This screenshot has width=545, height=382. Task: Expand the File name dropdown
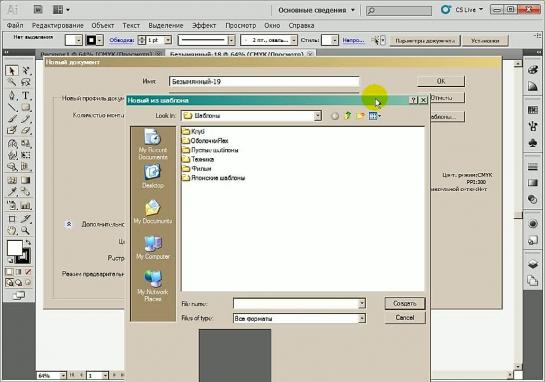(362, 303)
